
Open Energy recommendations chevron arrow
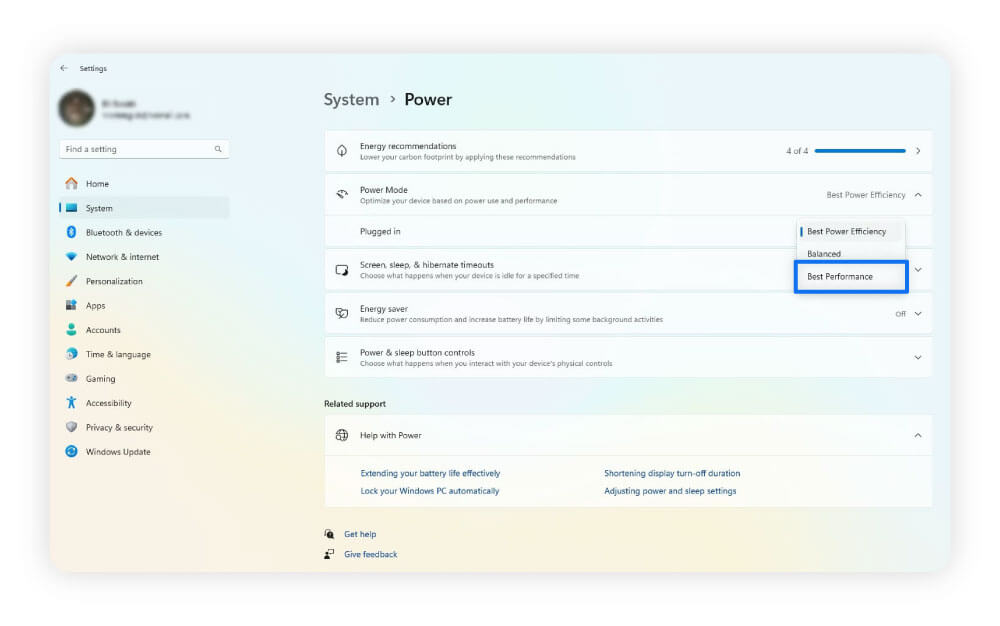click(x=918, y=151)
